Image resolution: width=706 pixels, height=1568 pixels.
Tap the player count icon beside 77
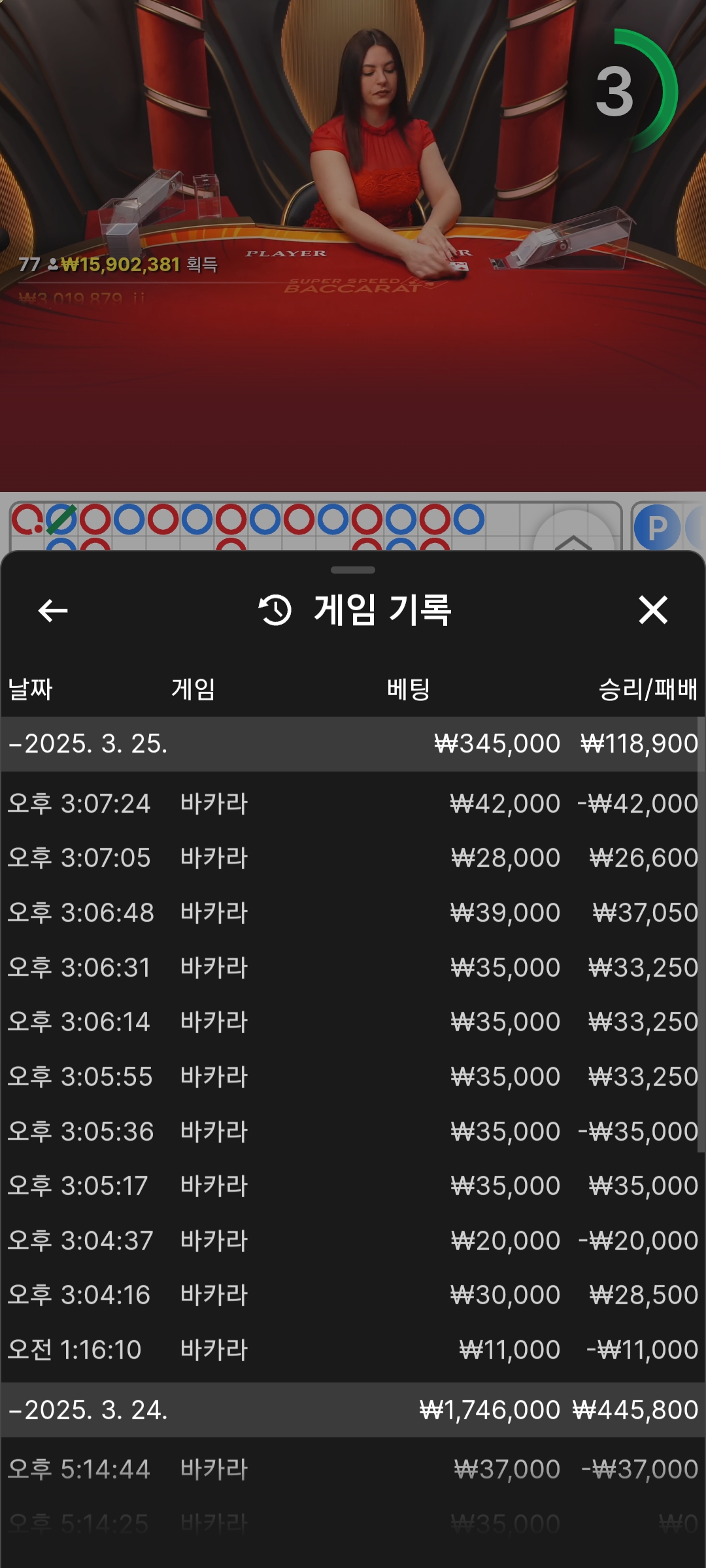pos(53,265)
